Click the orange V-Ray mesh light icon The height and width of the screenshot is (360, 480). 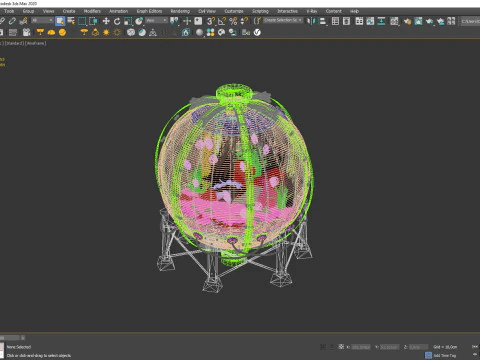pos(84,32)
